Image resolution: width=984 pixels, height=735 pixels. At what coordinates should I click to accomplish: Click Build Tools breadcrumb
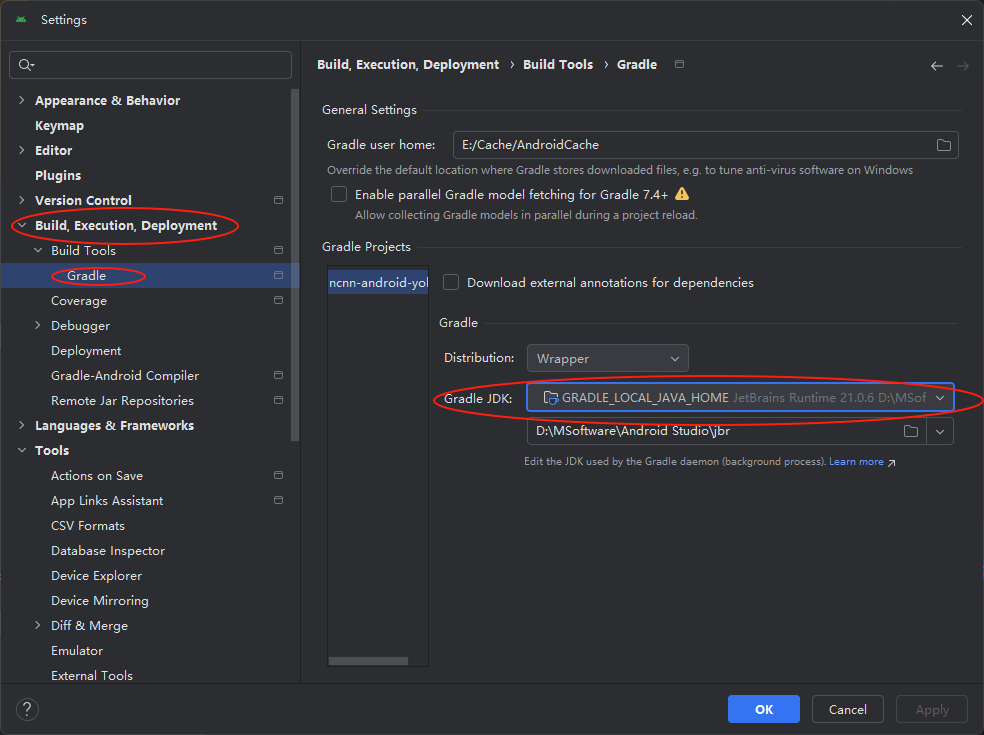(558, 65)
